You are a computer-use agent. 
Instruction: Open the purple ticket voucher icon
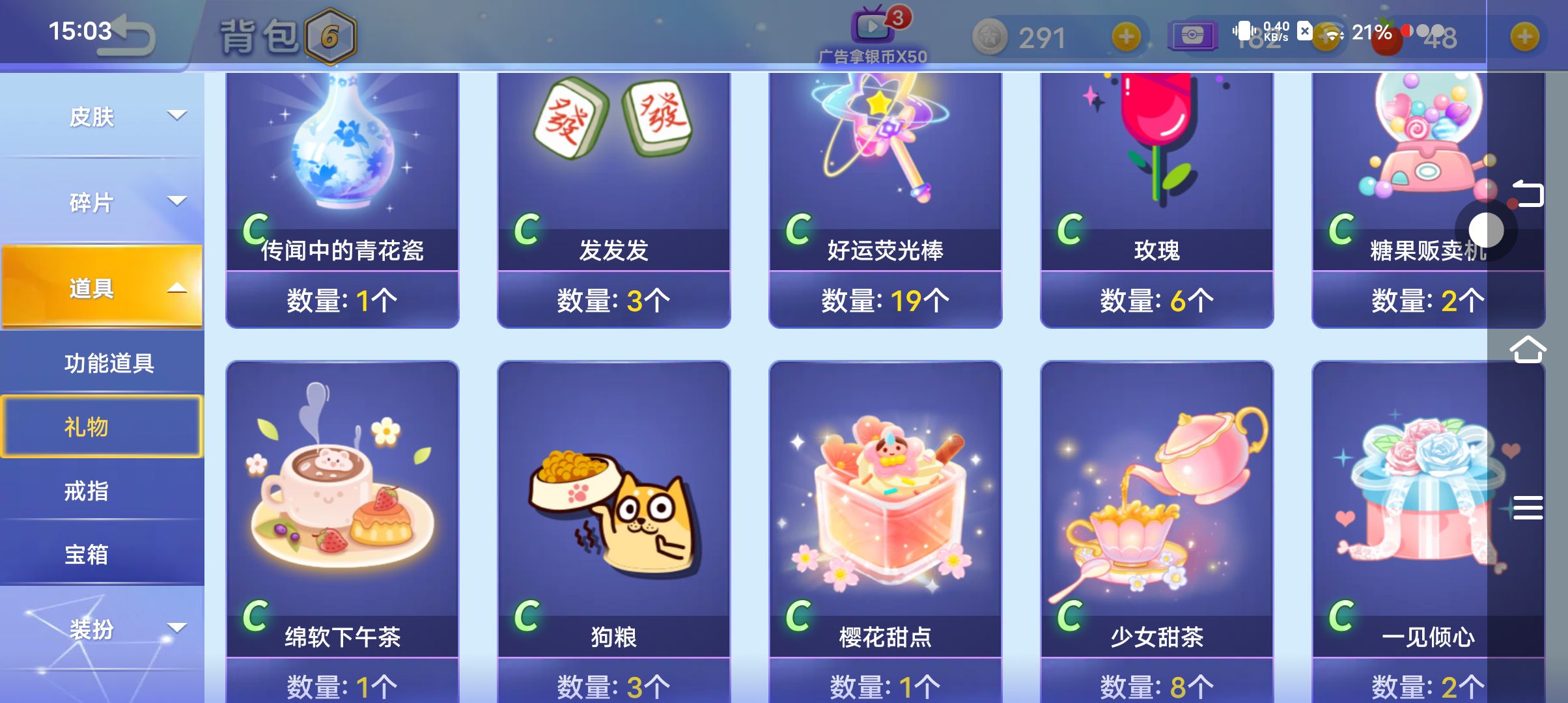pos(1192,36)
